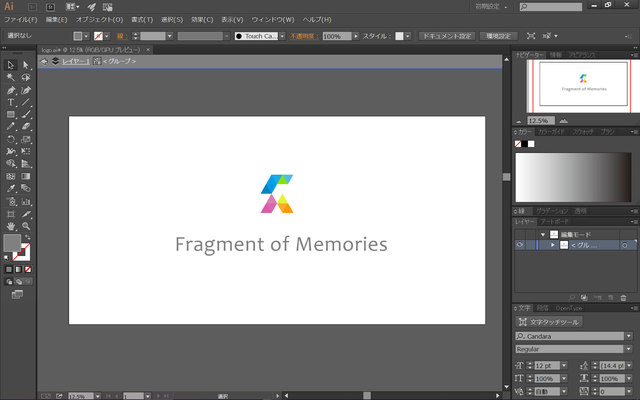640x400 pixels.
Task: Click target circle of the group layer
Action: pyautogui.click(x=624, y=245)
